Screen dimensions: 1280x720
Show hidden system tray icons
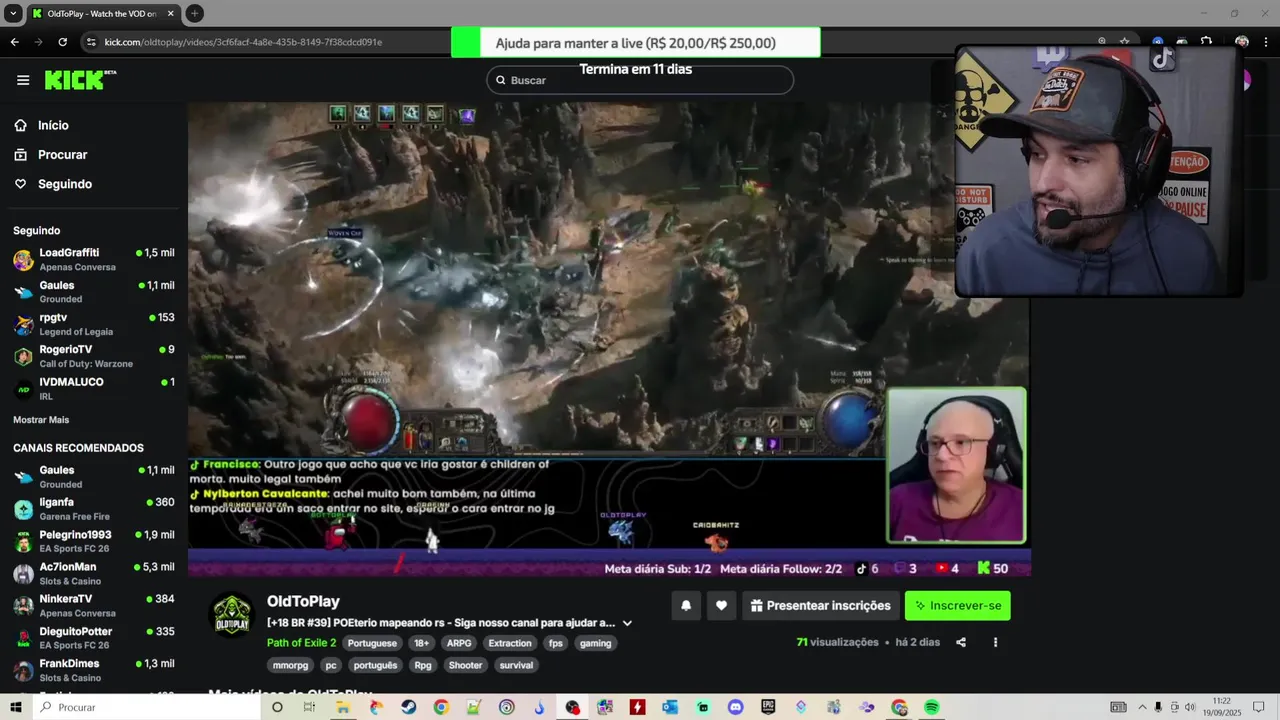tap(1142, 707)
